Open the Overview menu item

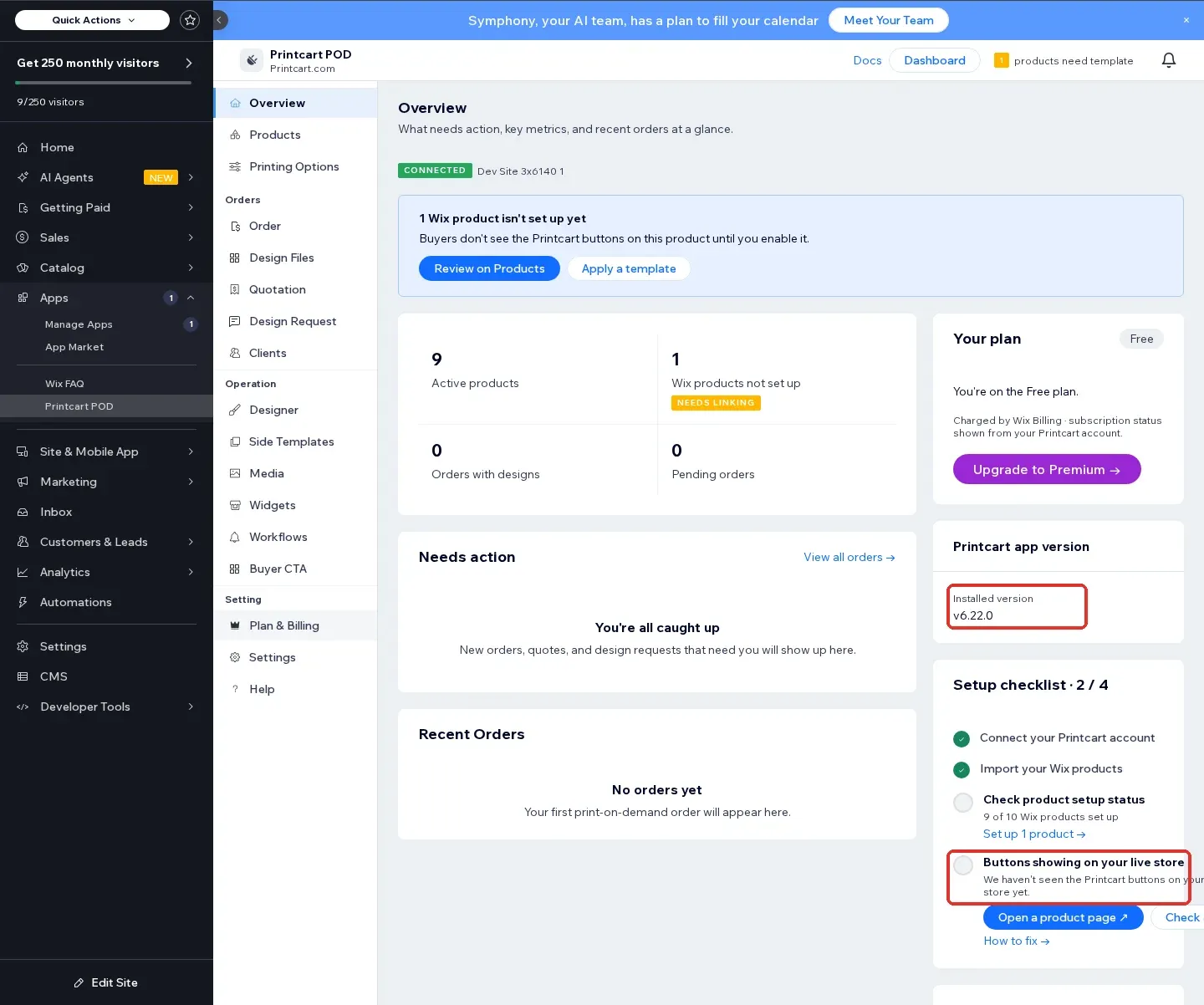pos(295,103)
